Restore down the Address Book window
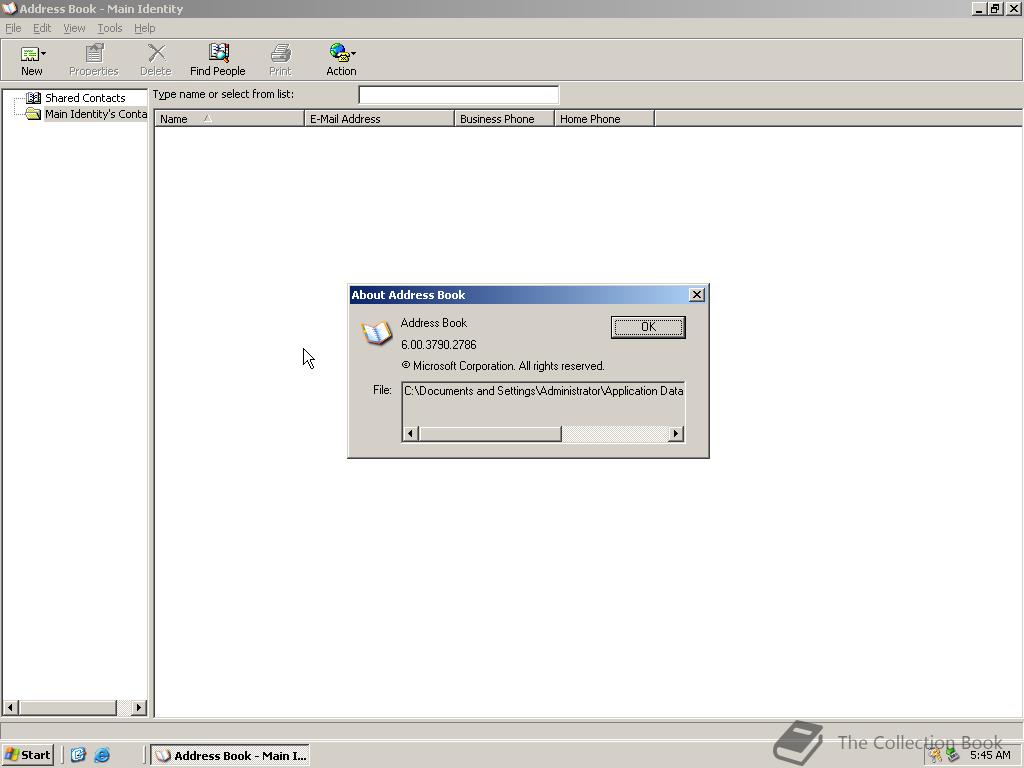1024x768 pixels. pos(994,8)
